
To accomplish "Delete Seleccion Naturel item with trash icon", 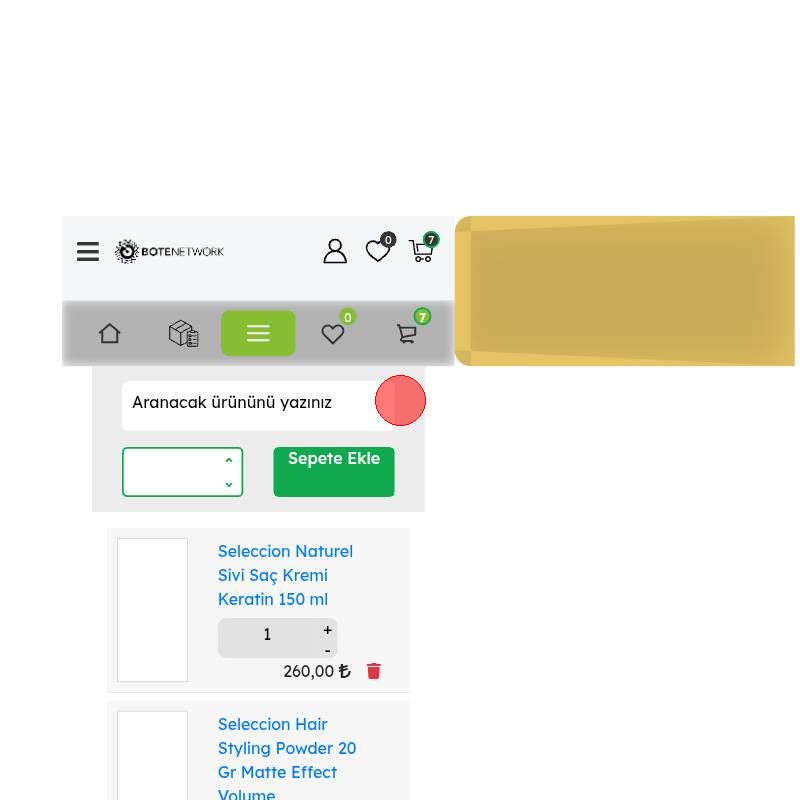I will [373, 671].
